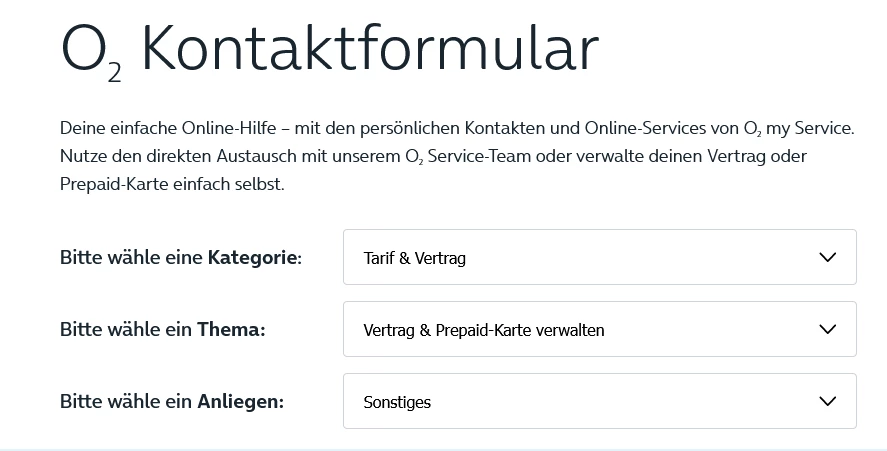Click the 'Sonstiges' selected value
Image resolution: width=887 pixels, height=451 pixels.
pyautogui.click(x=397, y=402)
